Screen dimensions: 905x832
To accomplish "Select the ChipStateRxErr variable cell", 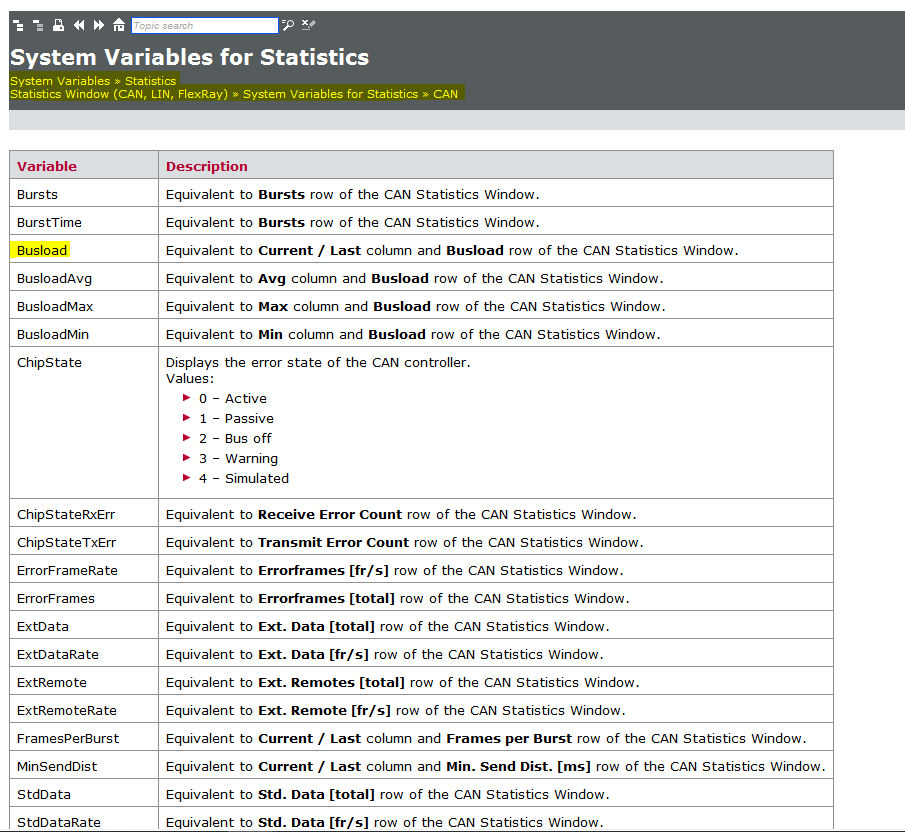I will (x=84, y=514).
